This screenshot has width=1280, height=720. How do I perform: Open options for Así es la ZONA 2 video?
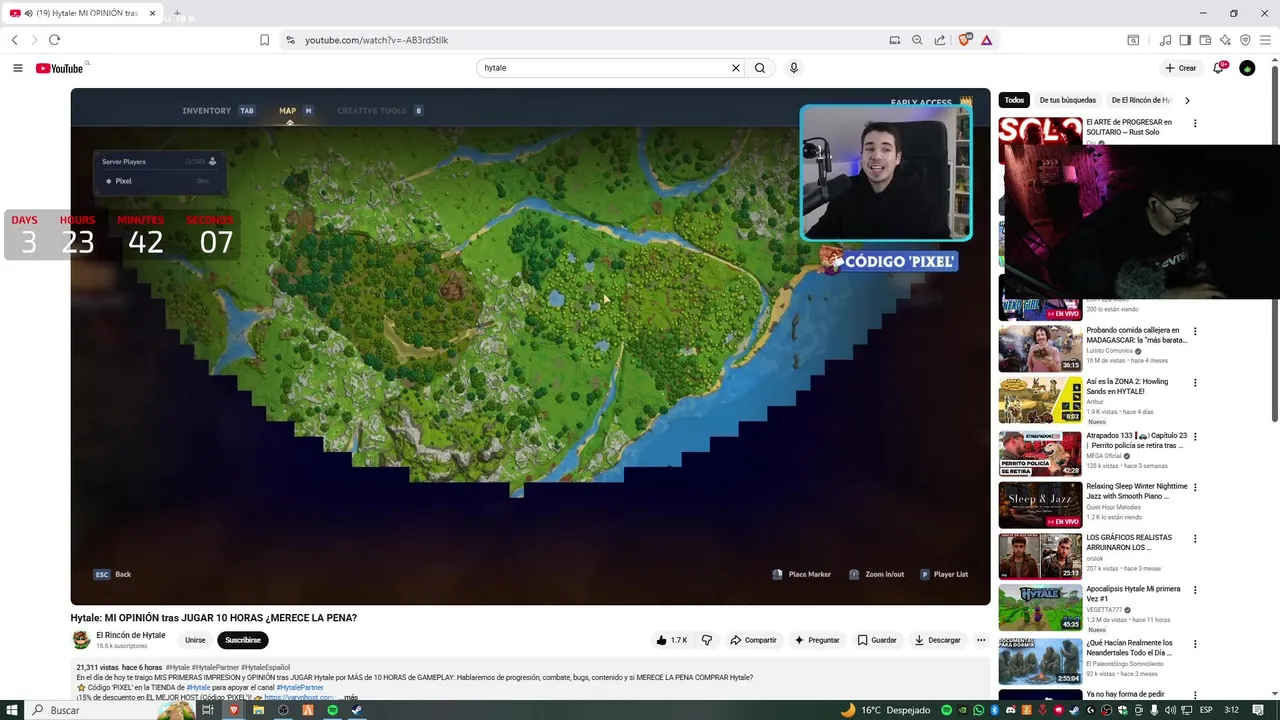click(1195, 383)
